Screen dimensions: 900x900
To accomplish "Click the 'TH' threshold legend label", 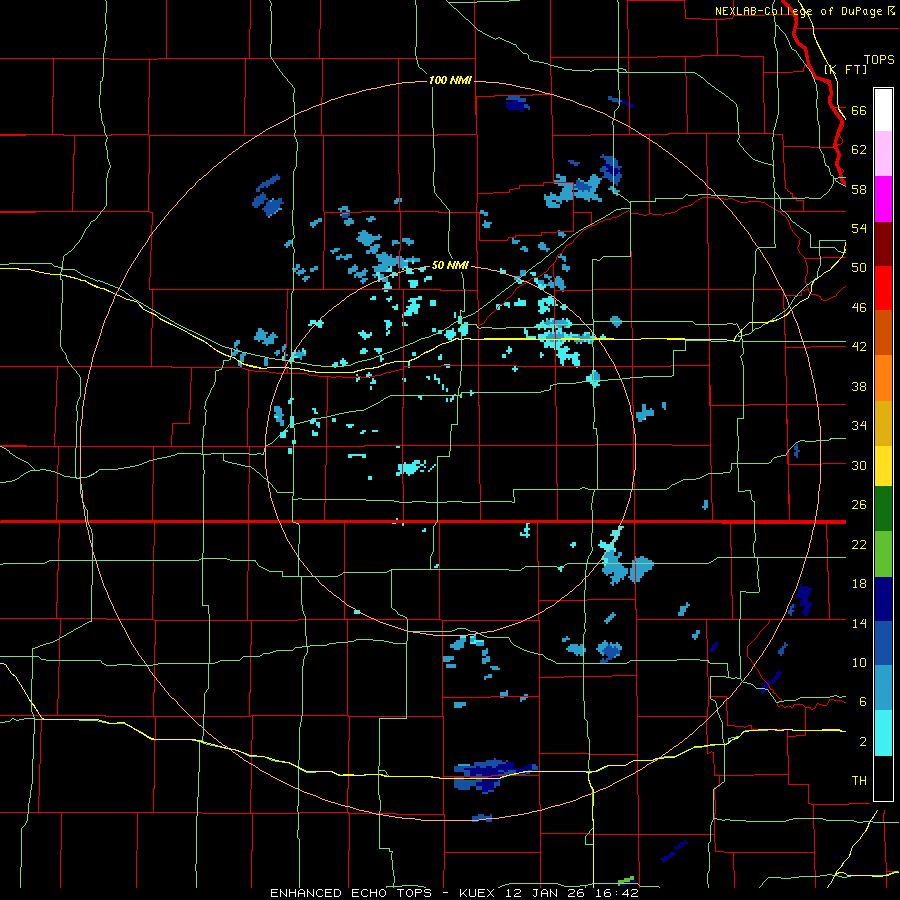I will 859,780.
